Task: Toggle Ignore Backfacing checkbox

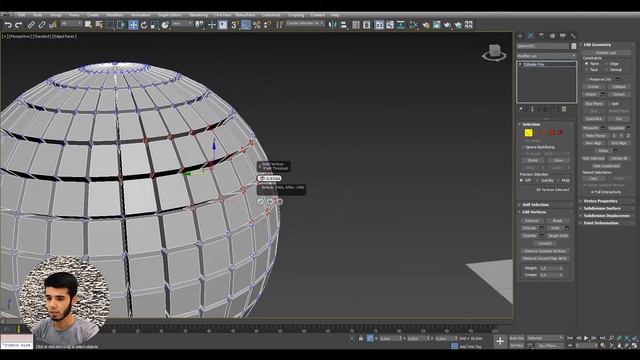Action: click(x=523, y=147)
